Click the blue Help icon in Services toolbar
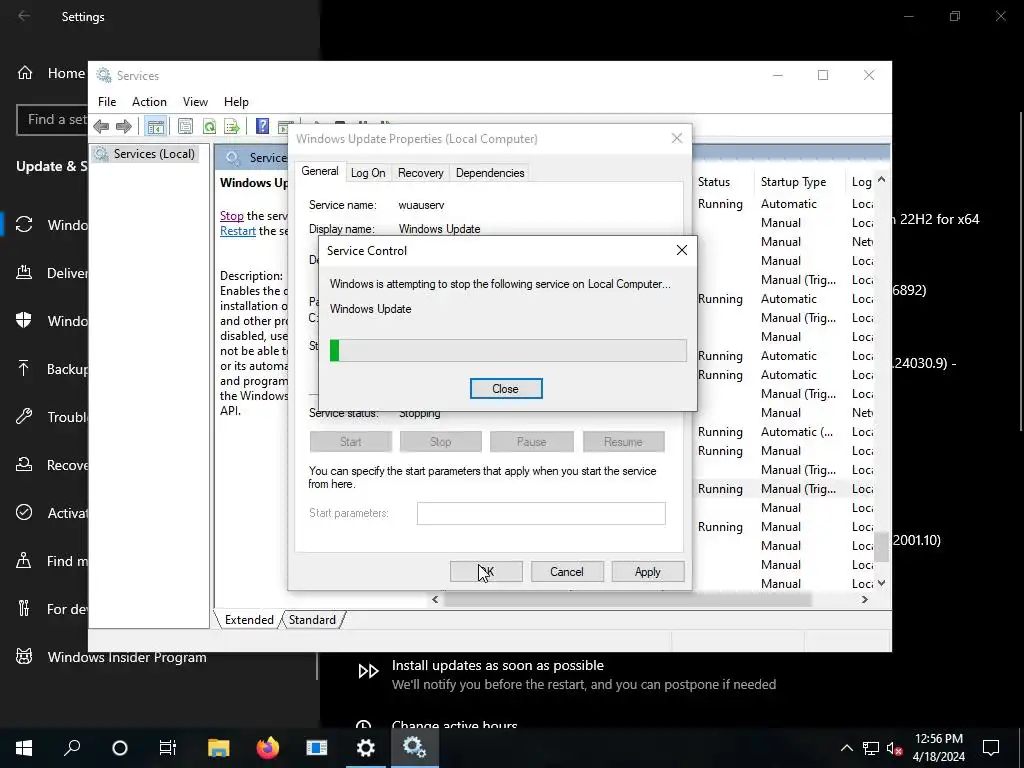Image resolution: width=1024 pixels, height=768 pixels. (x=262, y=126)
